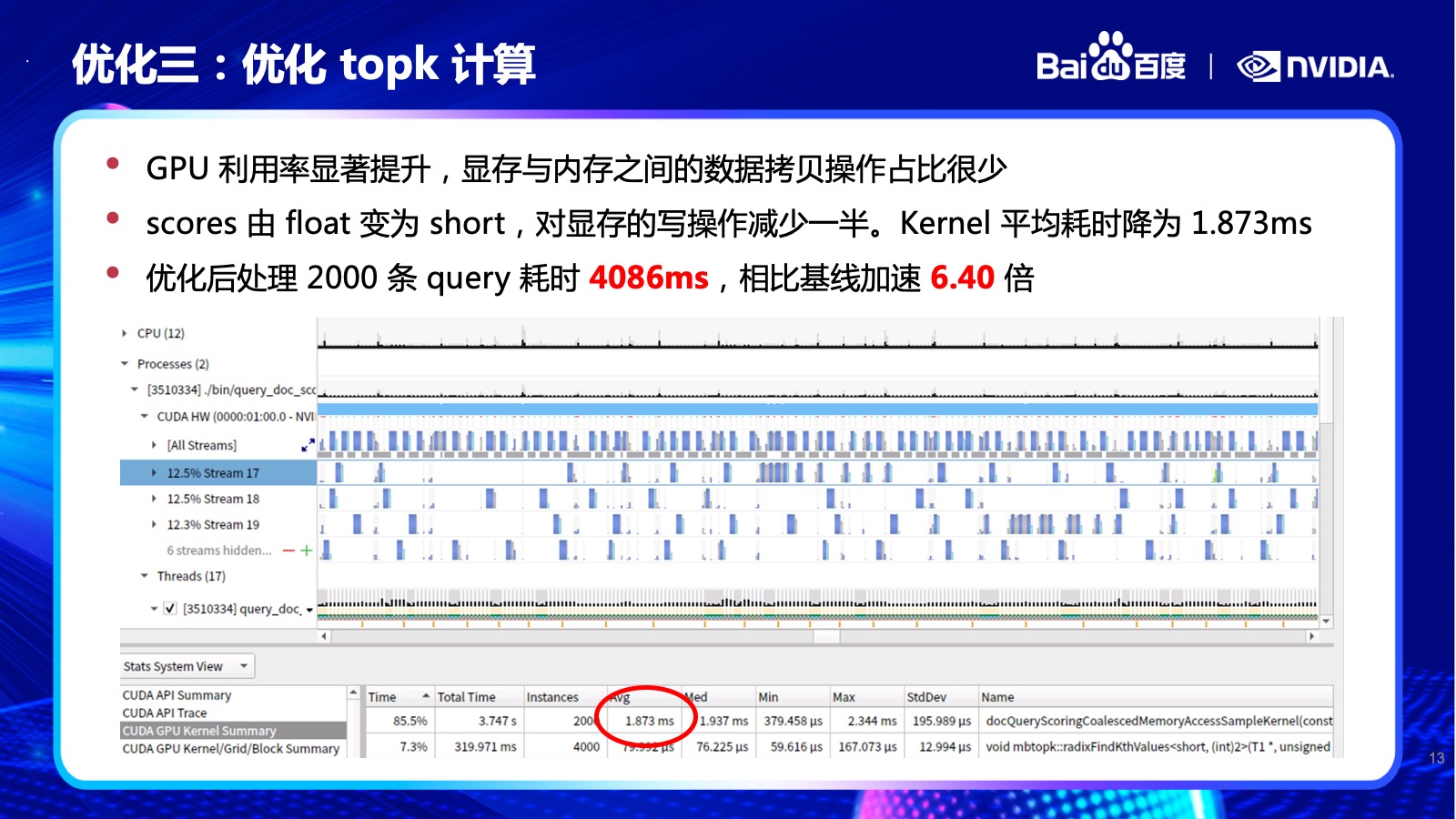Sort by the Min column header
Viewport: 1456px width, 819px height.
click(792, 697)
